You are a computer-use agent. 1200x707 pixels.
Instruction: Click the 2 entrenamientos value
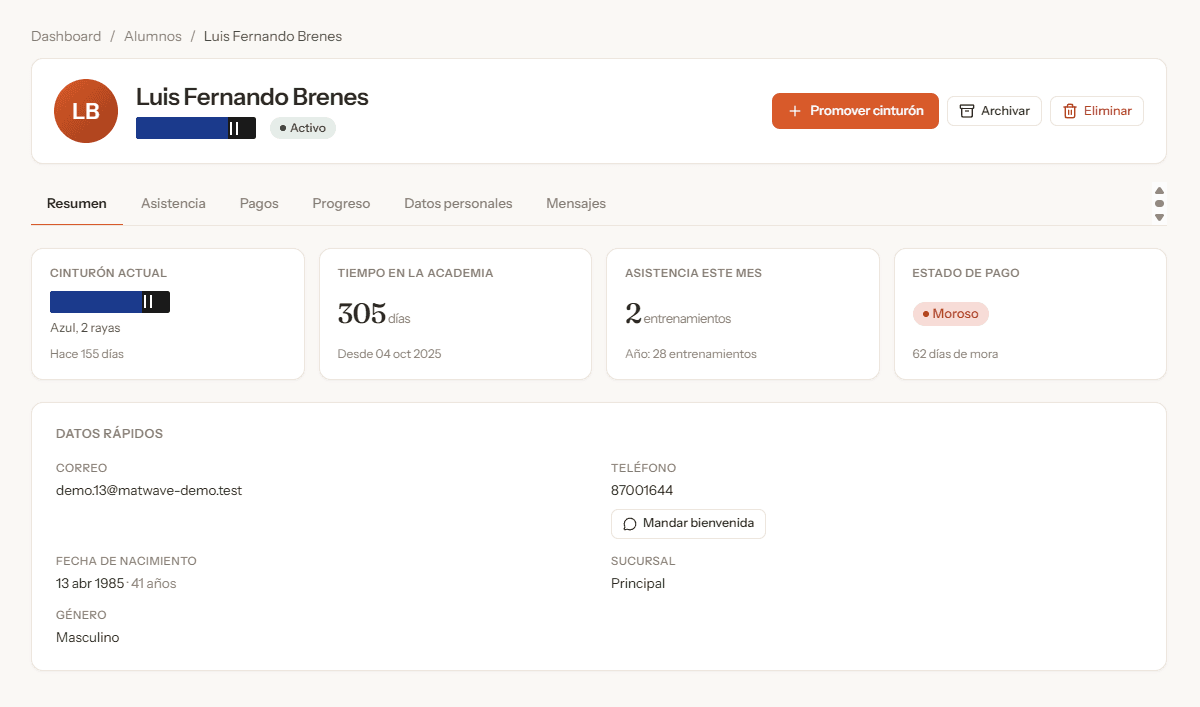(678, 314)
